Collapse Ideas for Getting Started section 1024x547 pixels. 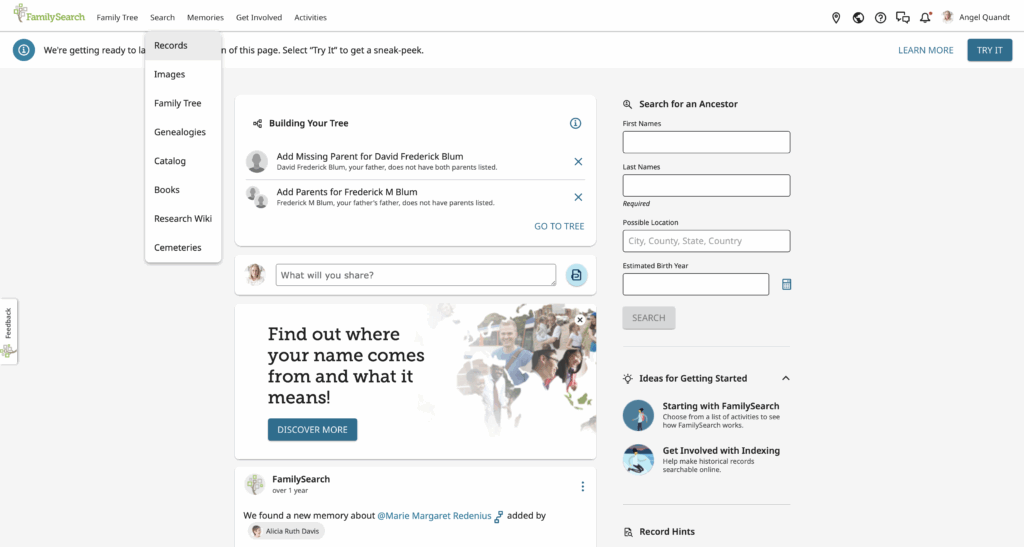coord(786,379)
